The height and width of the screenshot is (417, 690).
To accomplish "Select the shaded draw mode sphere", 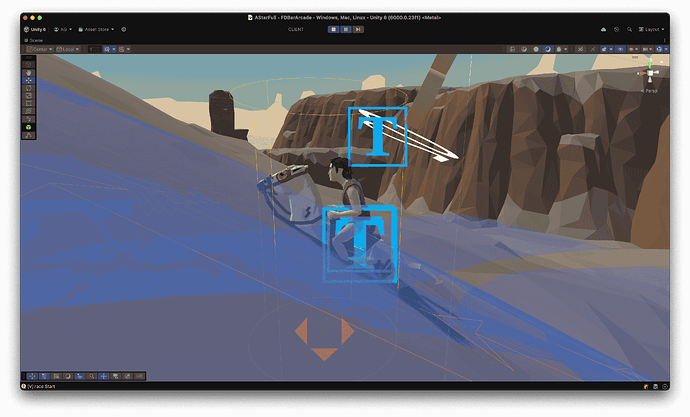I will pyautogui.click(x=524, y=49).
